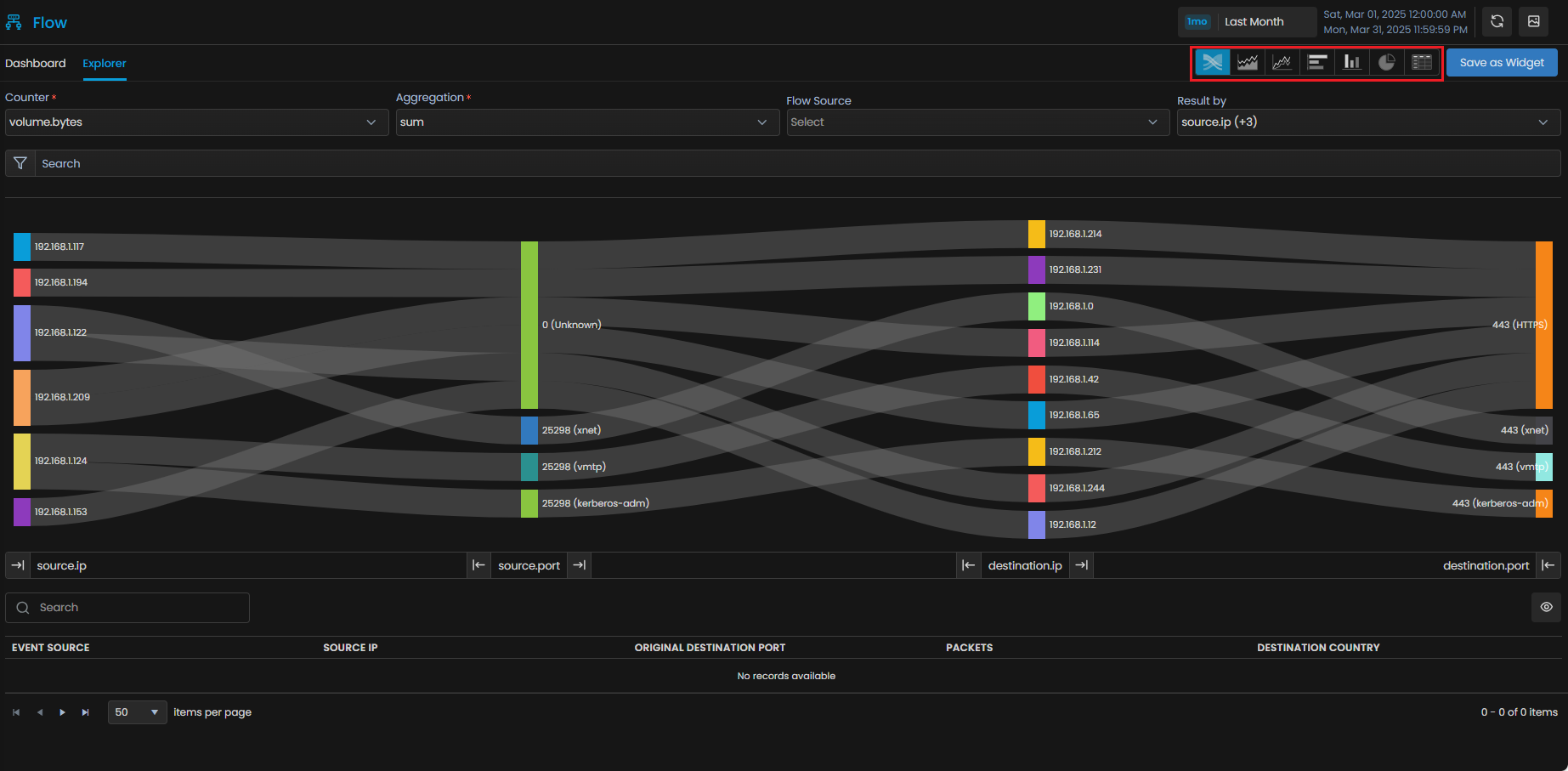Click the refresh icon button
1568x771 pixels.
[x=1497, y=21]
